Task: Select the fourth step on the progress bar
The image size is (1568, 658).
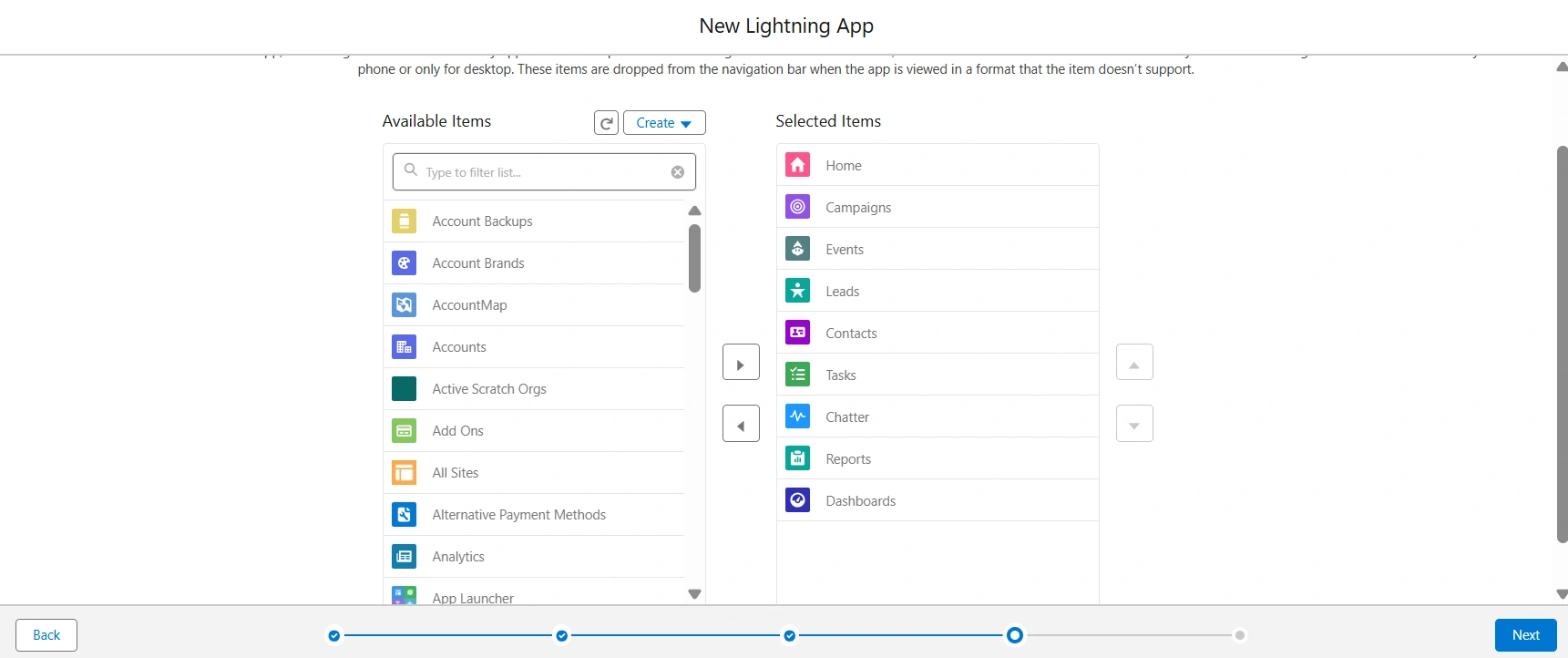Action: (x=1014, y=635)
